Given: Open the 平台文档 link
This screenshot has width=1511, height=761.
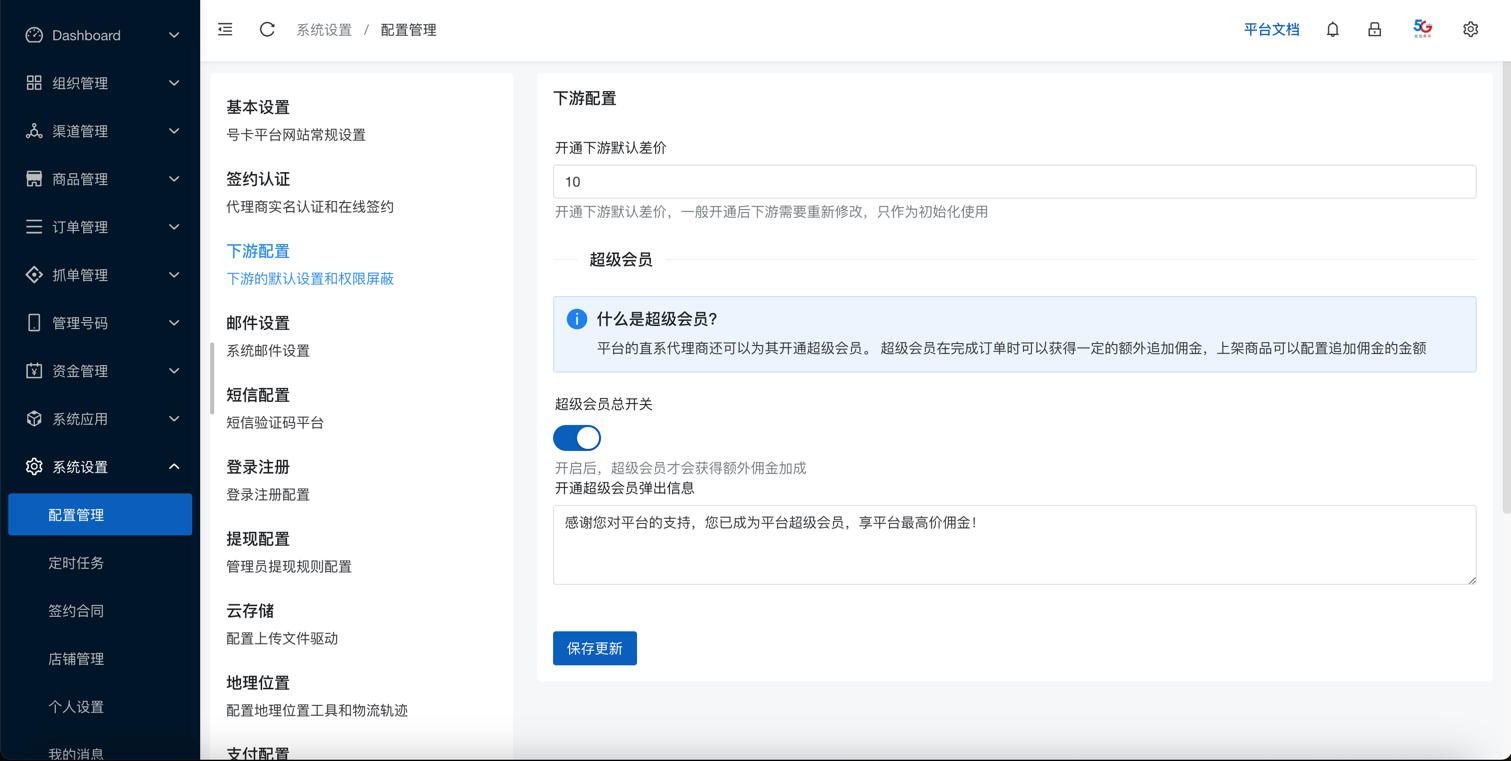Looking at the screenshot, I should [x=1271, y=30].
